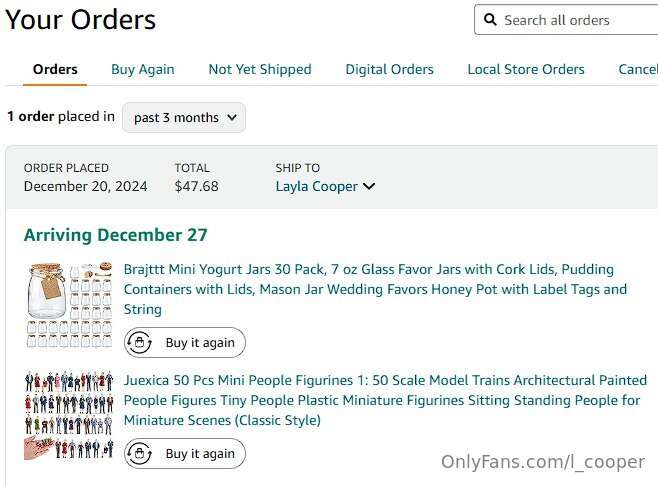Open the Brajttt Mini Yogurt Jars product link
This screenshot has width=658, height=486.
coord(375,289)
